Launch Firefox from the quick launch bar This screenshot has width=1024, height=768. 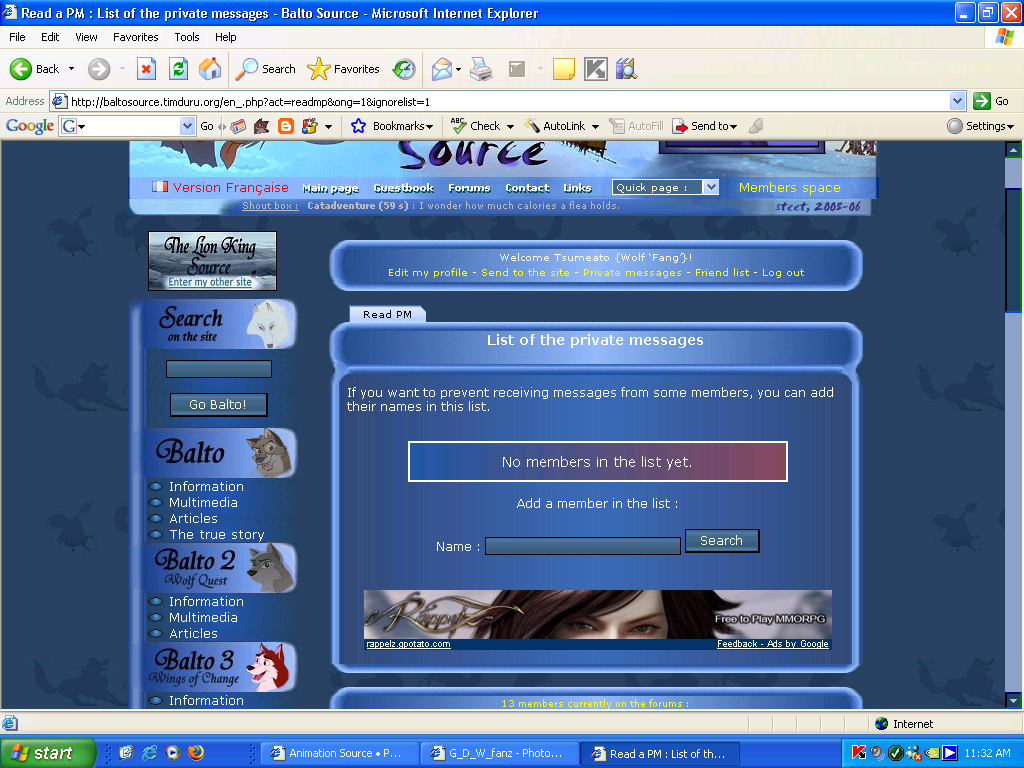pos(195,753)
